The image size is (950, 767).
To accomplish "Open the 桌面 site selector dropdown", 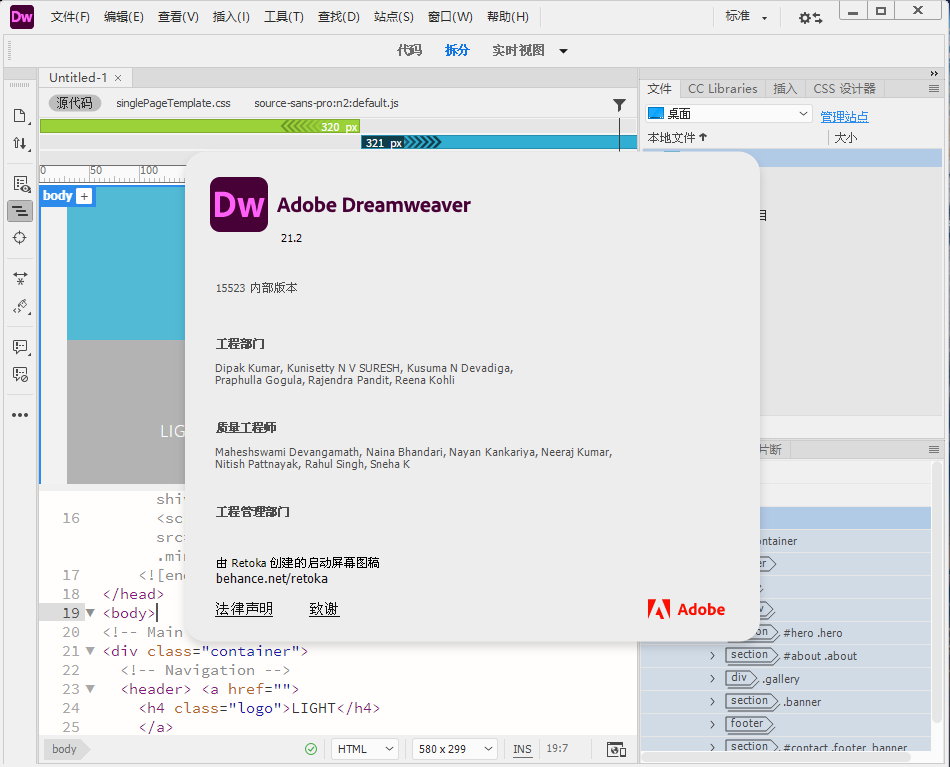I will (728, 114).
